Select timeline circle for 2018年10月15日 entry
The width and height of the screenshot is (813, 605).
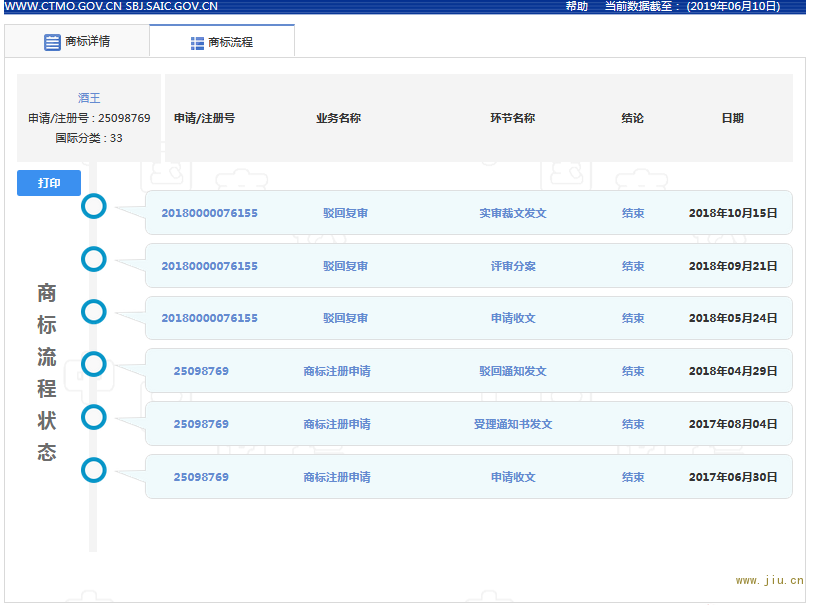[x=94, y=206]
